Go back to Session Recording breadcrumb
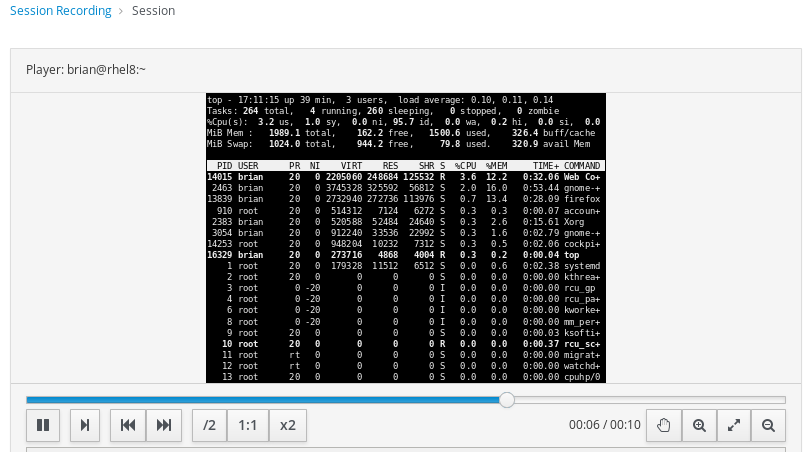This screenshot has width=810, height=452. click(x=61, y=11)
